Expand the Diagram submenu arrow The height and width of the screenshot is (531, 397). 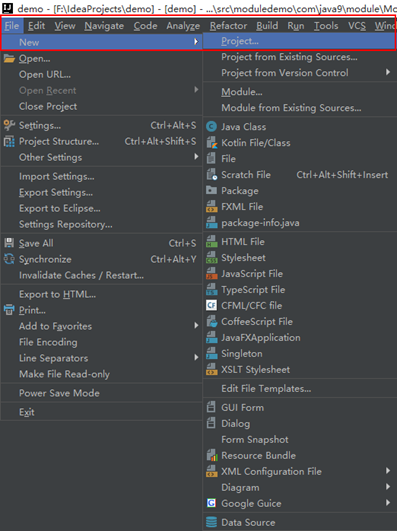(x=388, y=487)
